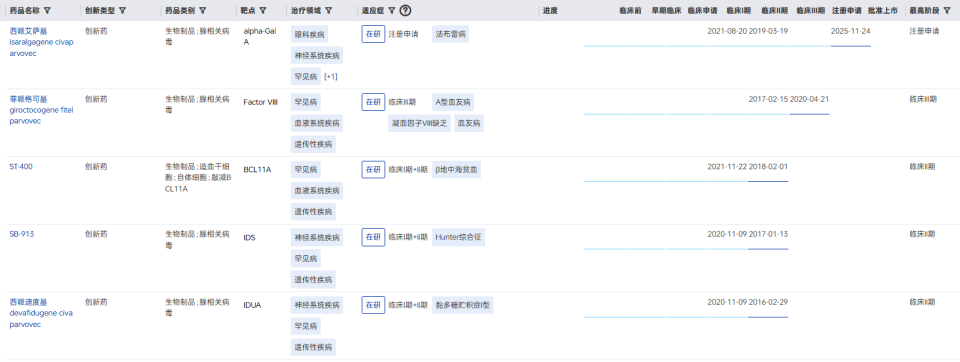
Task: Click 在研 button in the Hunter综合征 row
Action: tap(373, 237)
